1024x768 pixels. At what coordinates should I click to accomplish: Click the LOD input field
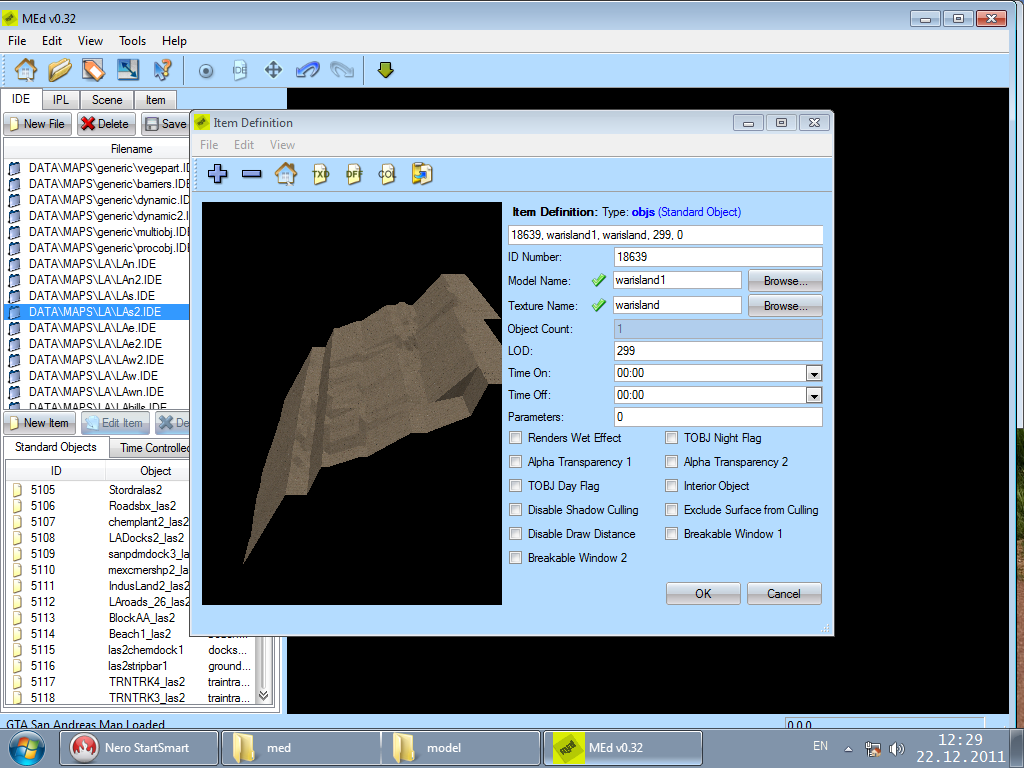[x=718, y=351]
